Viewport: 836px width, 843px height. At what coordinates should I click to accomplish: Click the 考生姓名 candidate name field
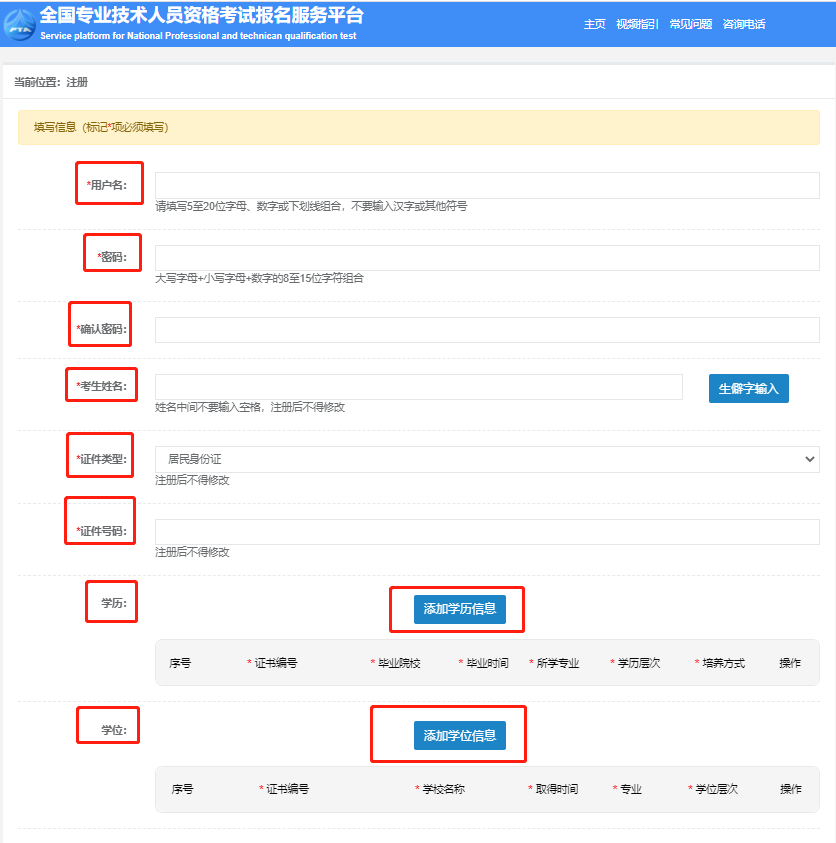(x=418, y=388)
